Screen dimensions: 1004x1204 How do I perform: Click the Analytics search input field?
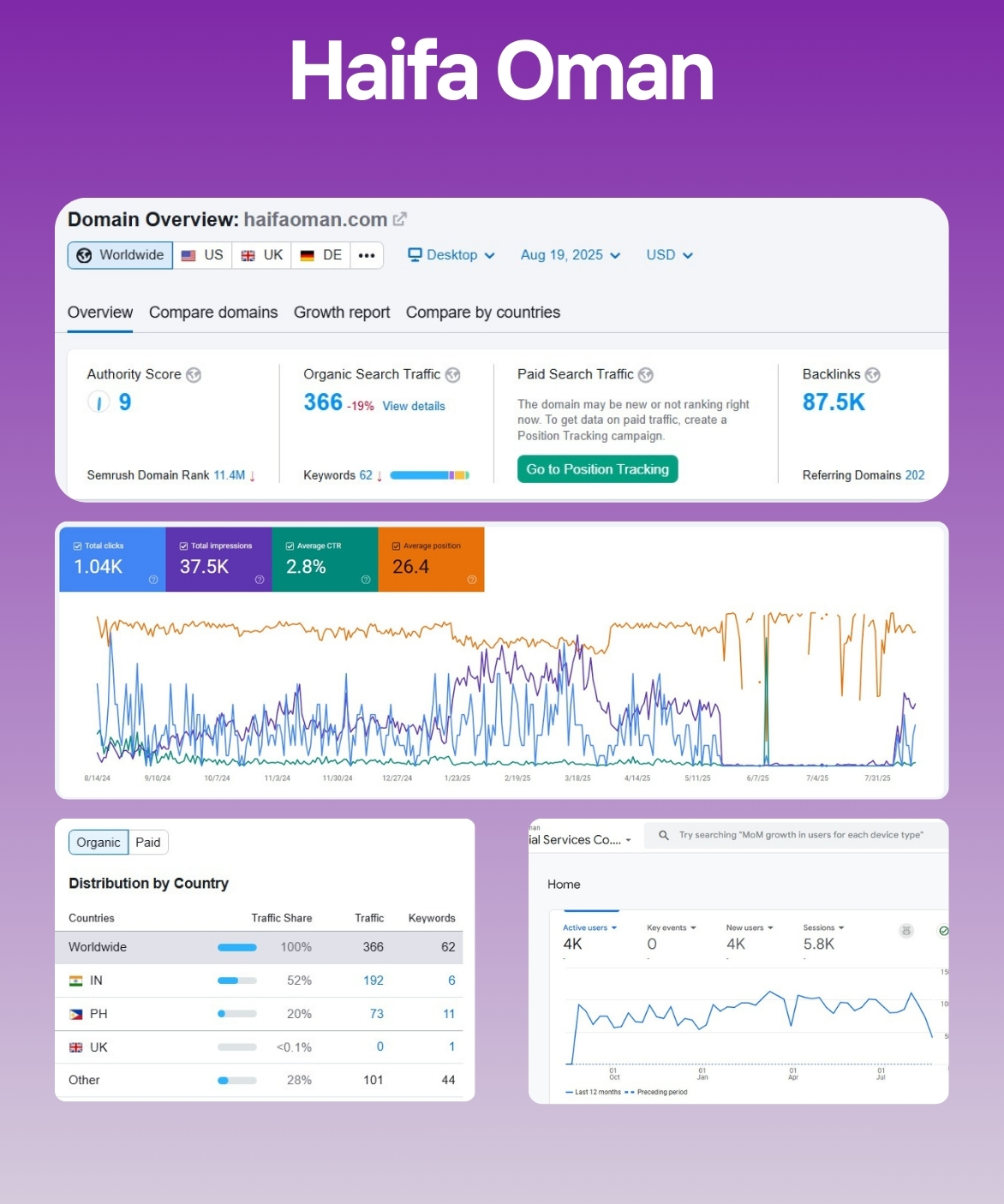[x=801, y=835]
